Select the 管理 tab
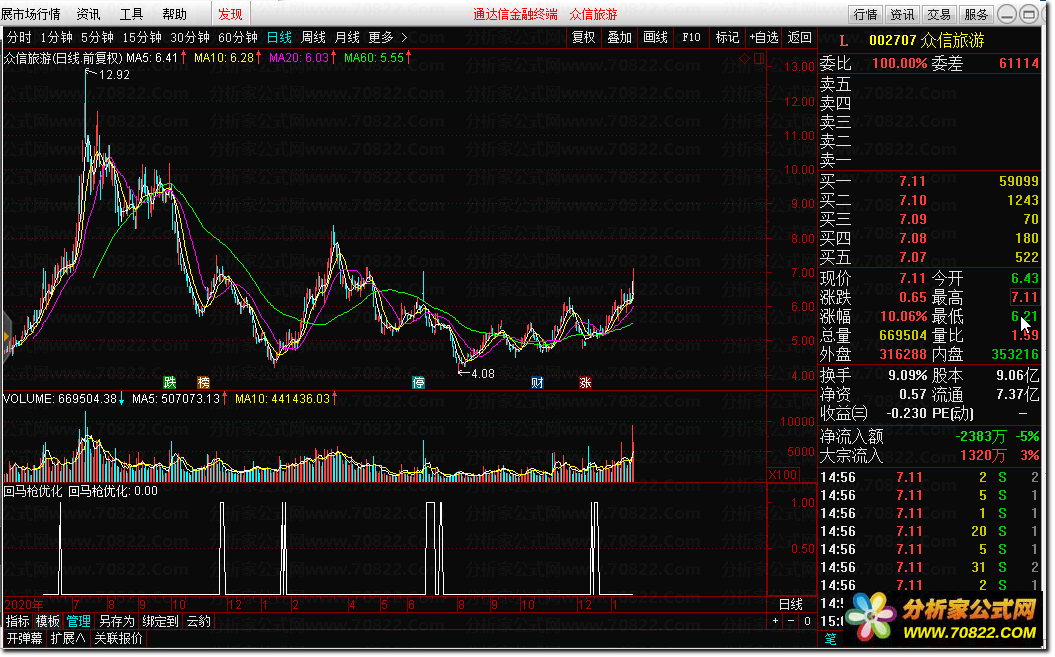Viewport: 1055px width, 657px height. coord(78,621)
